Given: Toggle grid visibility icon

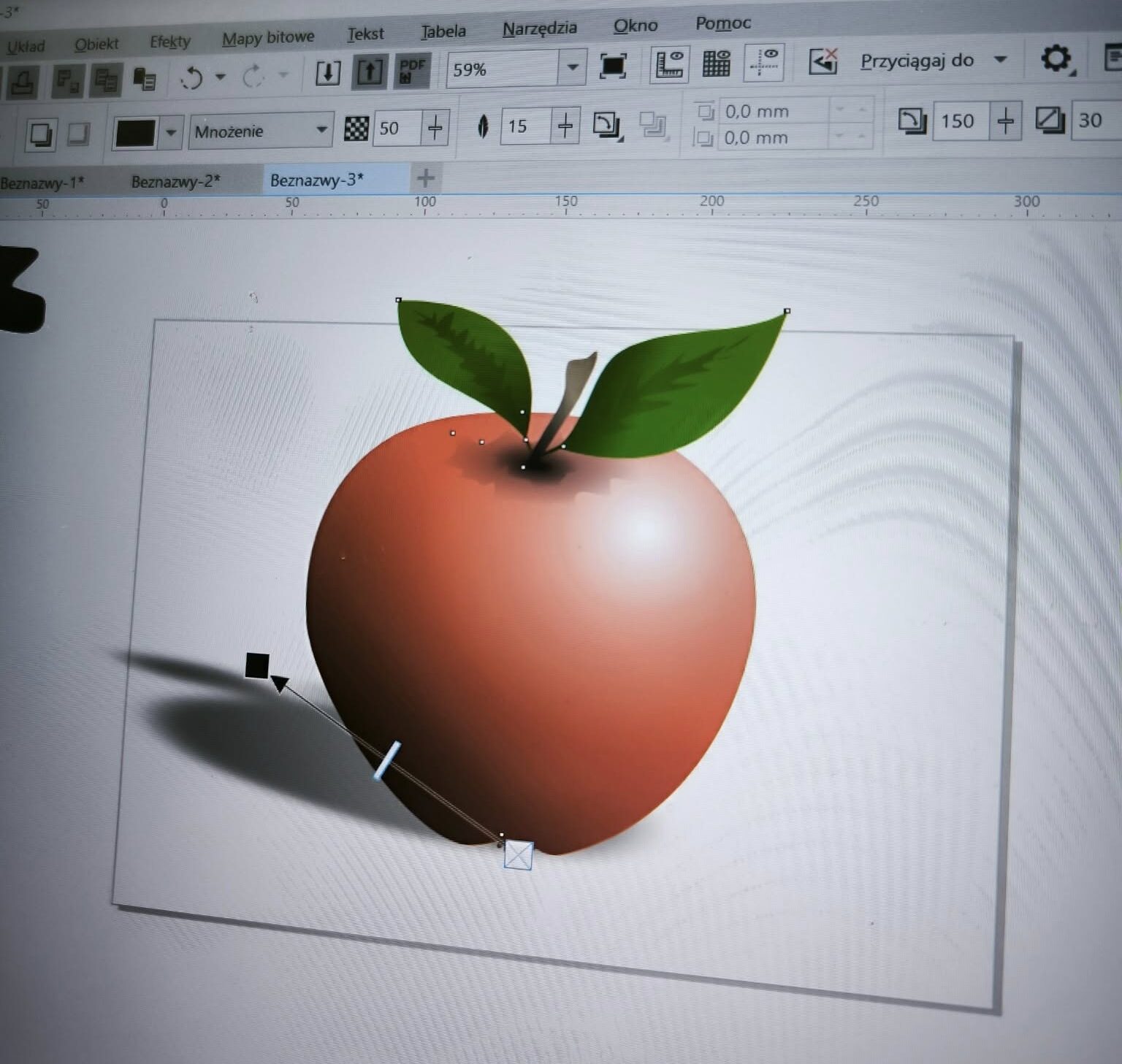Looking at the screenshot, I should point(716,64).
